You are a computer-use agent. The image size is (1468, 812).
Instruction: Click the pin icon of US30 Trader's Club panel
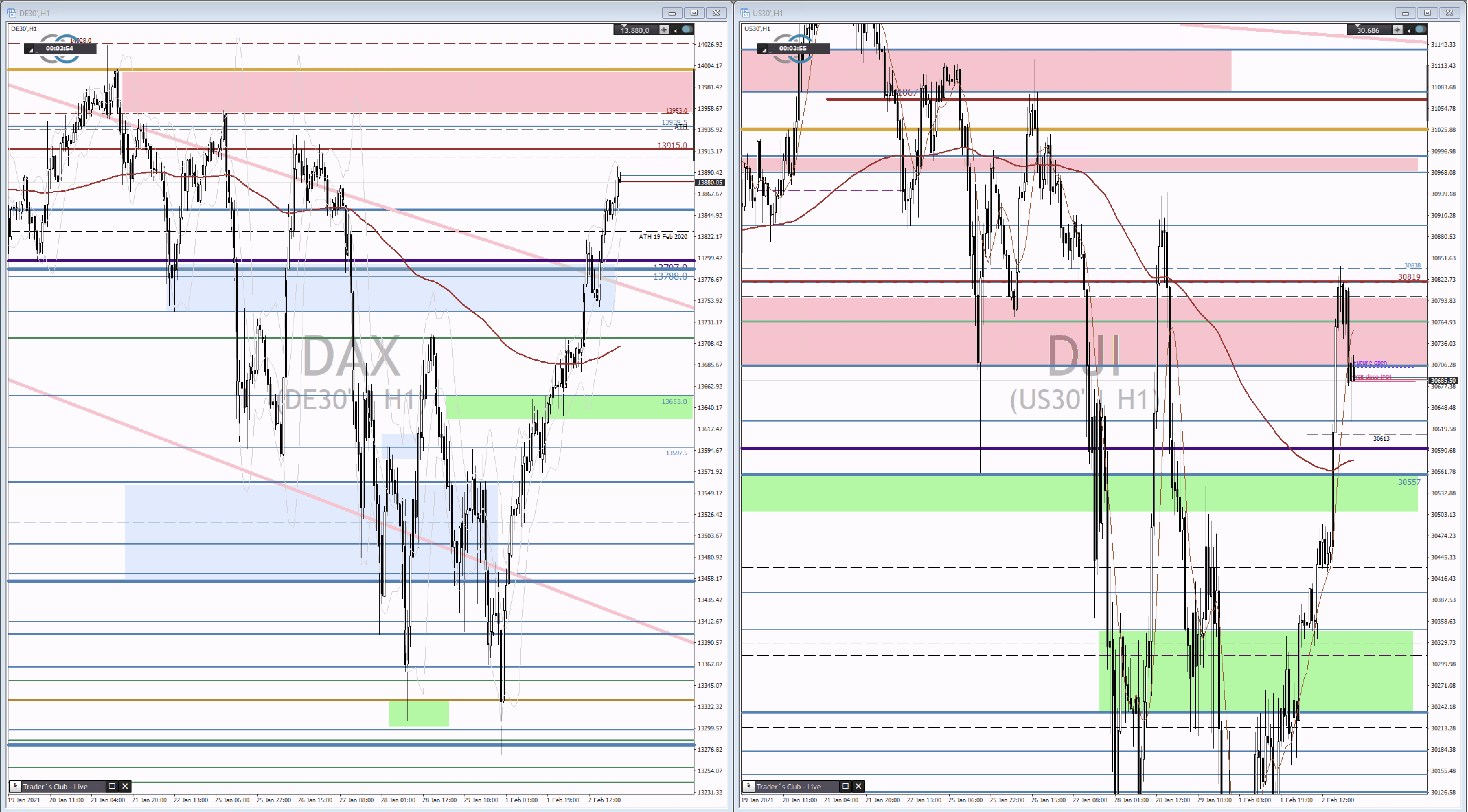[x=749, y=786]
